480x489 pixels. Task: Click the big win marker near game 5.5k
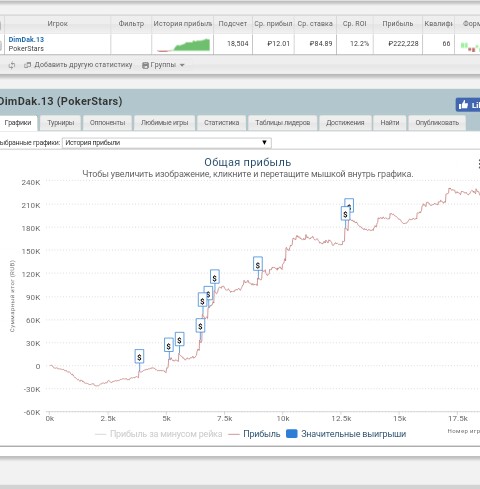(179, 340)
